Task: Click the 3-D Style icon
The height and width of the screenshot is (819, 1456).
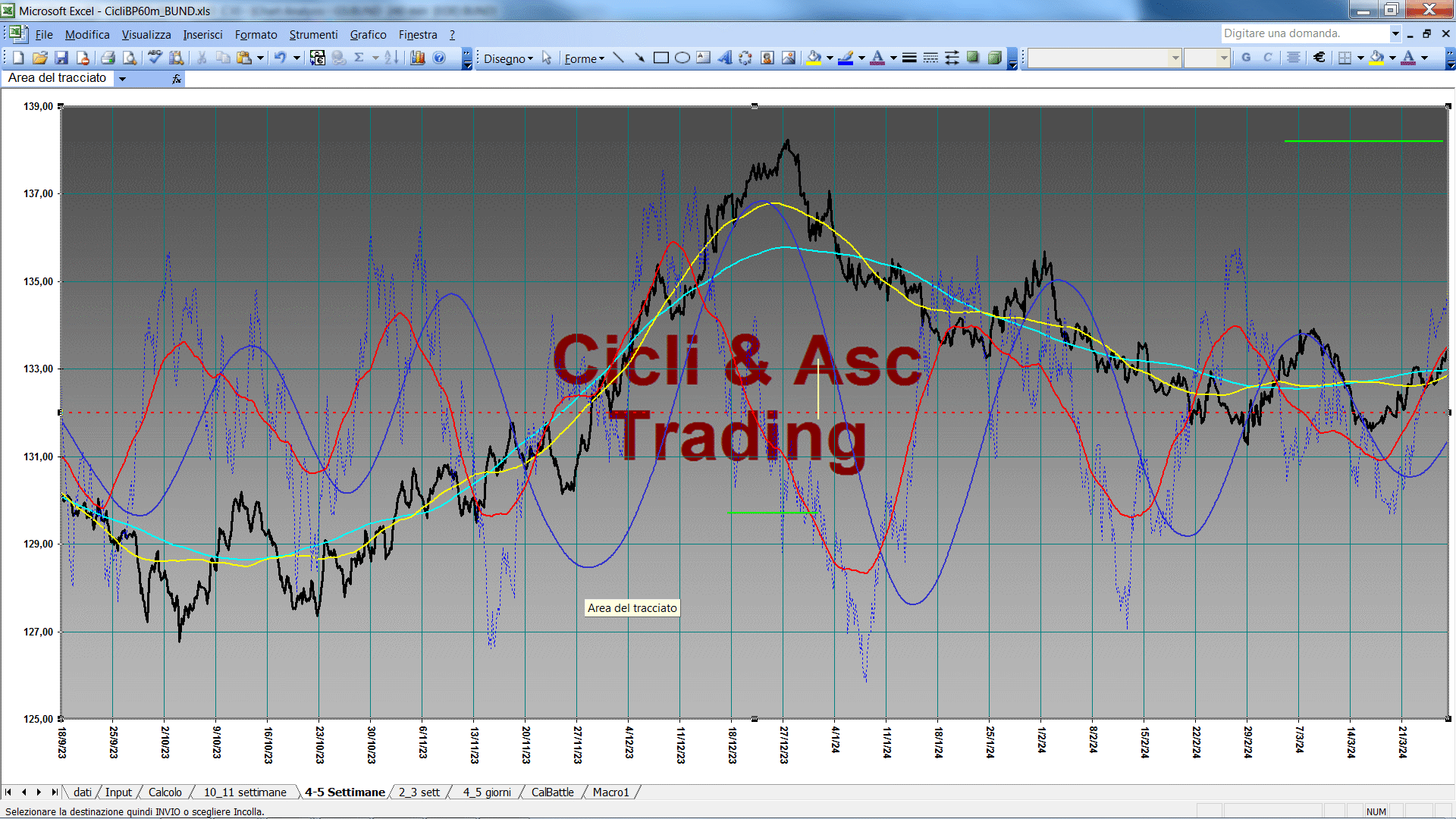Action: [x=995, y=58]
